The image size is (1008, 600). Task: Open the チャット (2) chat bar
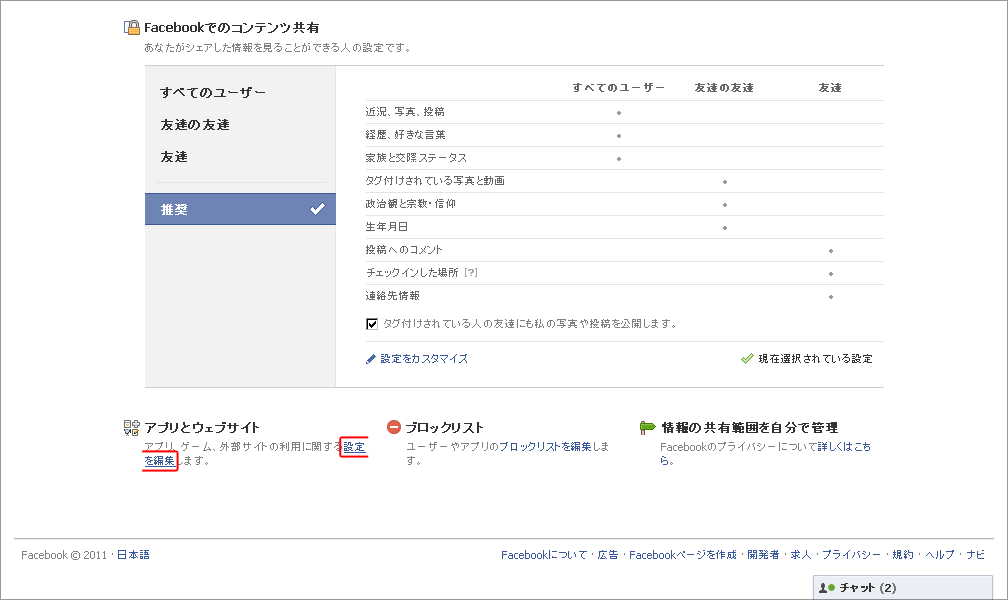click(903, 588)
